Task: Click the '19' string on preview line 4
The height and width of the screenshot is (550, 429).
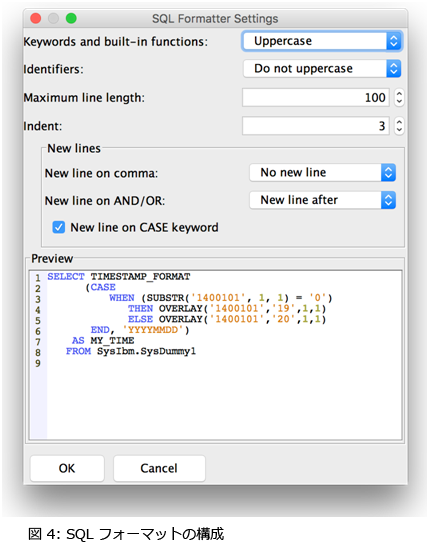Action: tap(283, 309)
